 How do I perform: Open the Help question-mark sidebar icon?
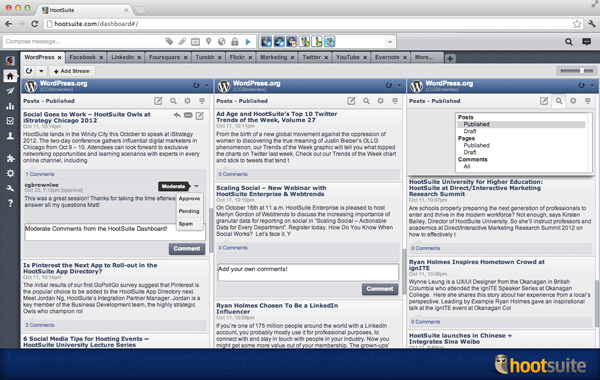(10, 203)
